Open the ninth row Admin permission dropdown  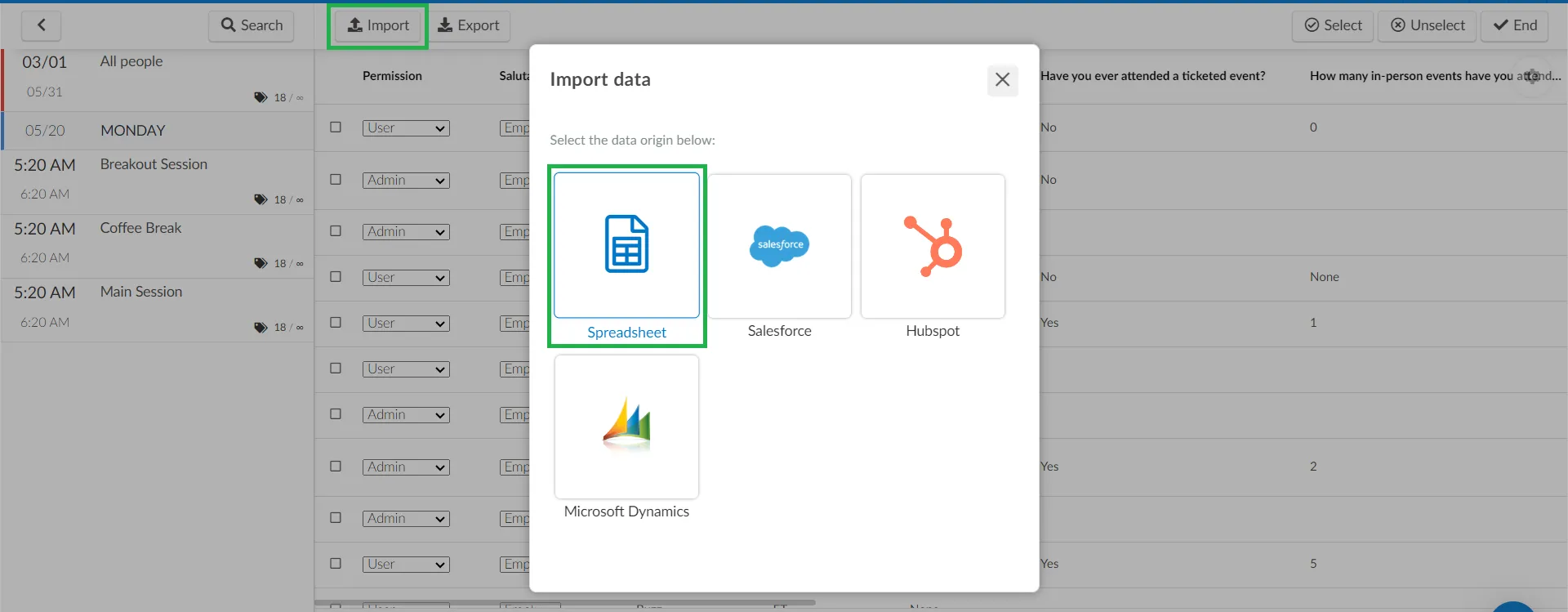pos(406,519)
